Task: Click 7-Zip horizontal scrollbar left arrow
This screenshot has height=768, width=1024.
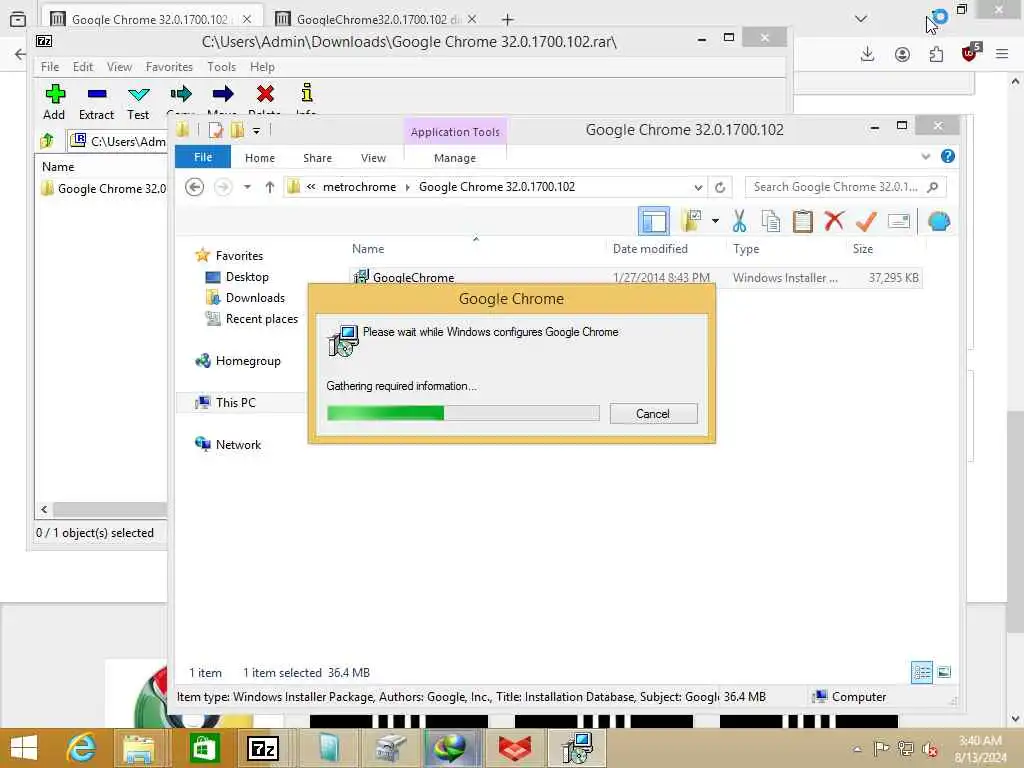Action: (44, 509)
